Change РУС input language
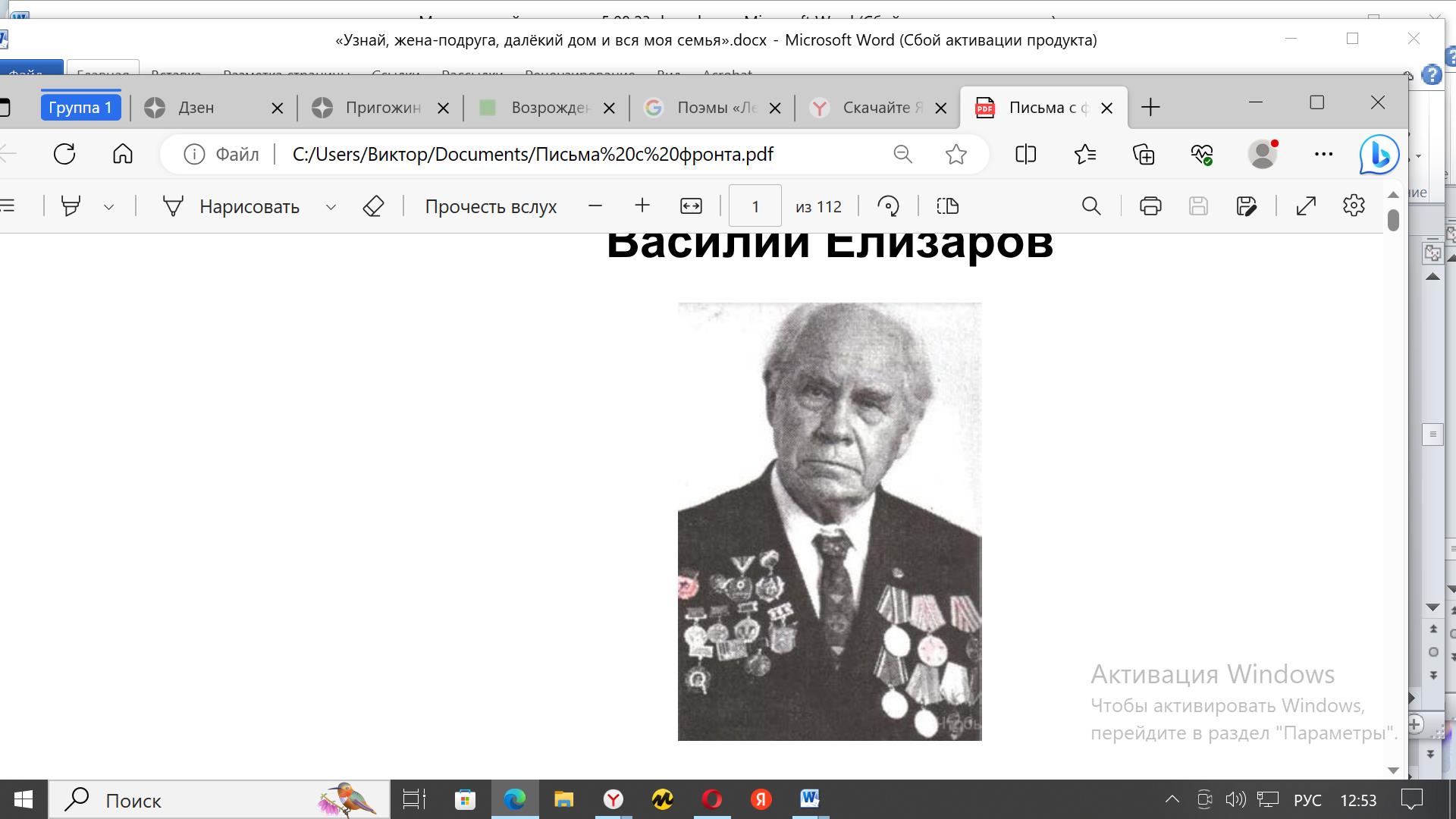 1307,800
